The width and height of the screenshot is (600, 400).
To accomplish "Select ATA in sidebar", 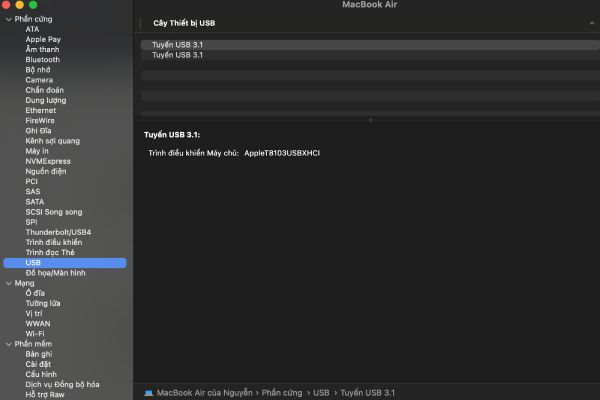I will point(32,29).
